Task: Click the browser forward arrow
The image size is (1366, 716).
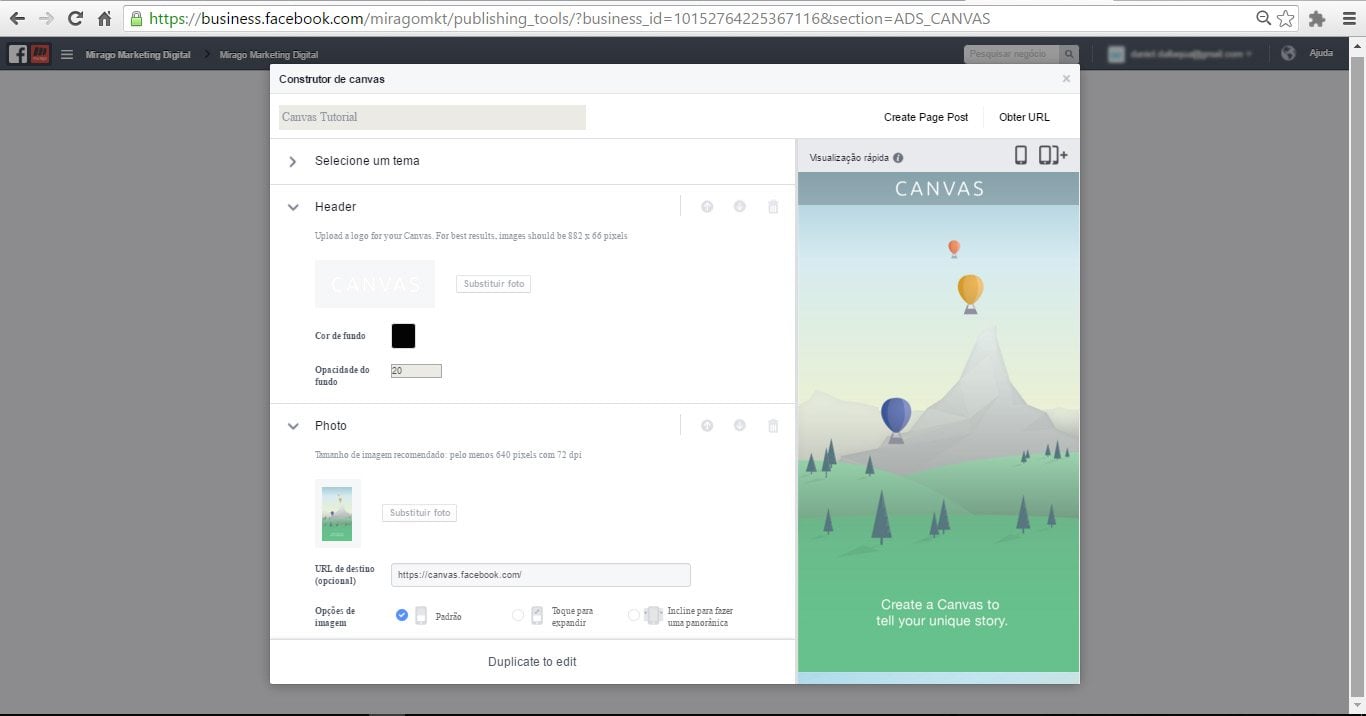Action: 46,18
